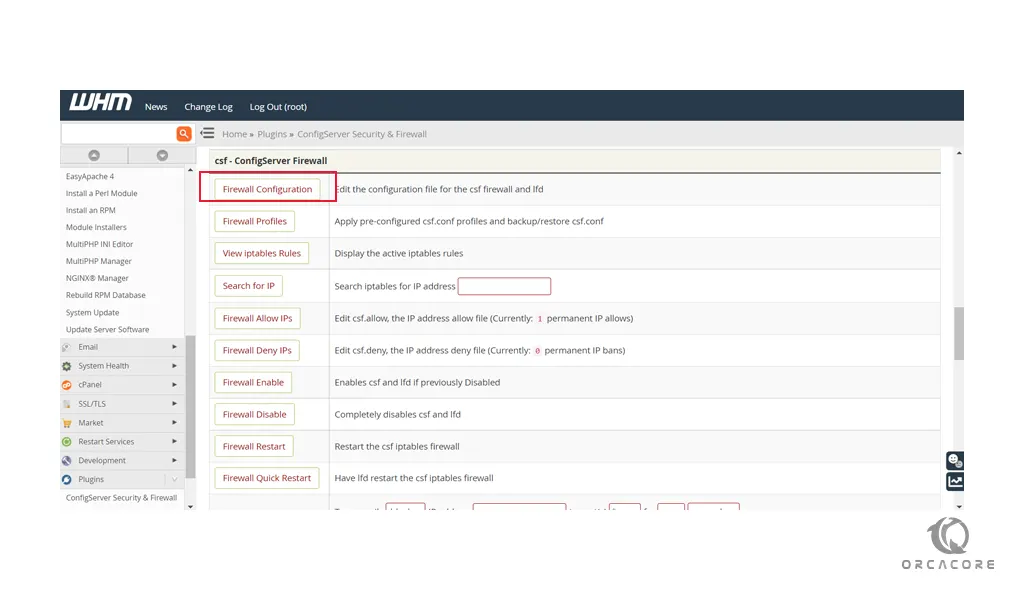Open Change Log in the top bar
1024x600 pixels.
coord(208,107)
